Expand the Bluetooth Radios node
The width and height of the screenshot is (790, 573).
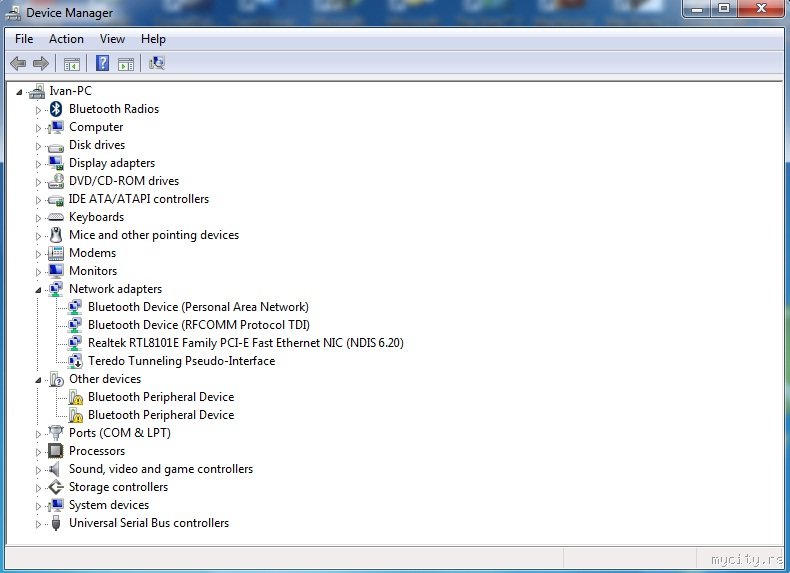pos(38,110)
